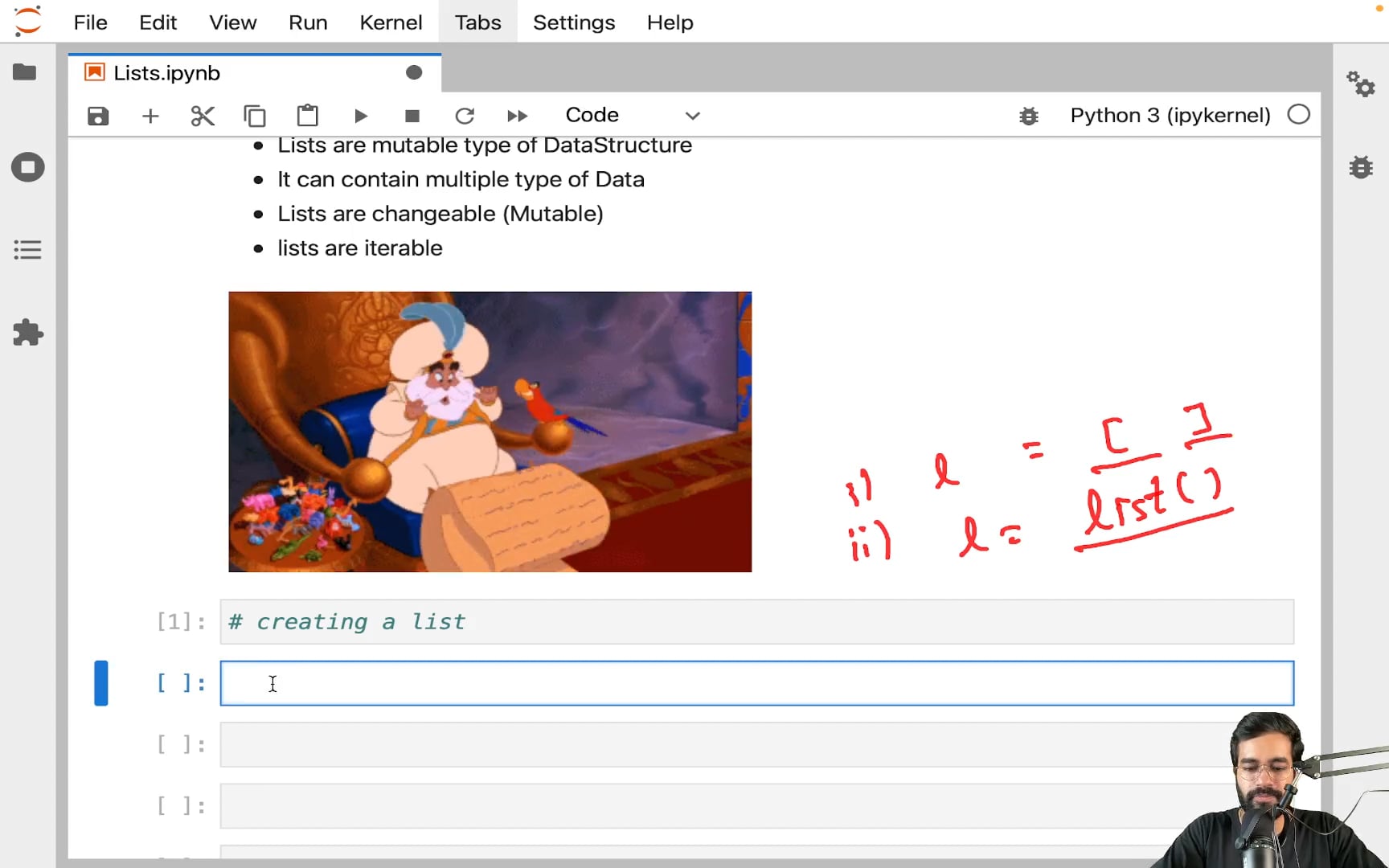
Task: Open the File Browser sidebar panel
Action: pos(25,72)
